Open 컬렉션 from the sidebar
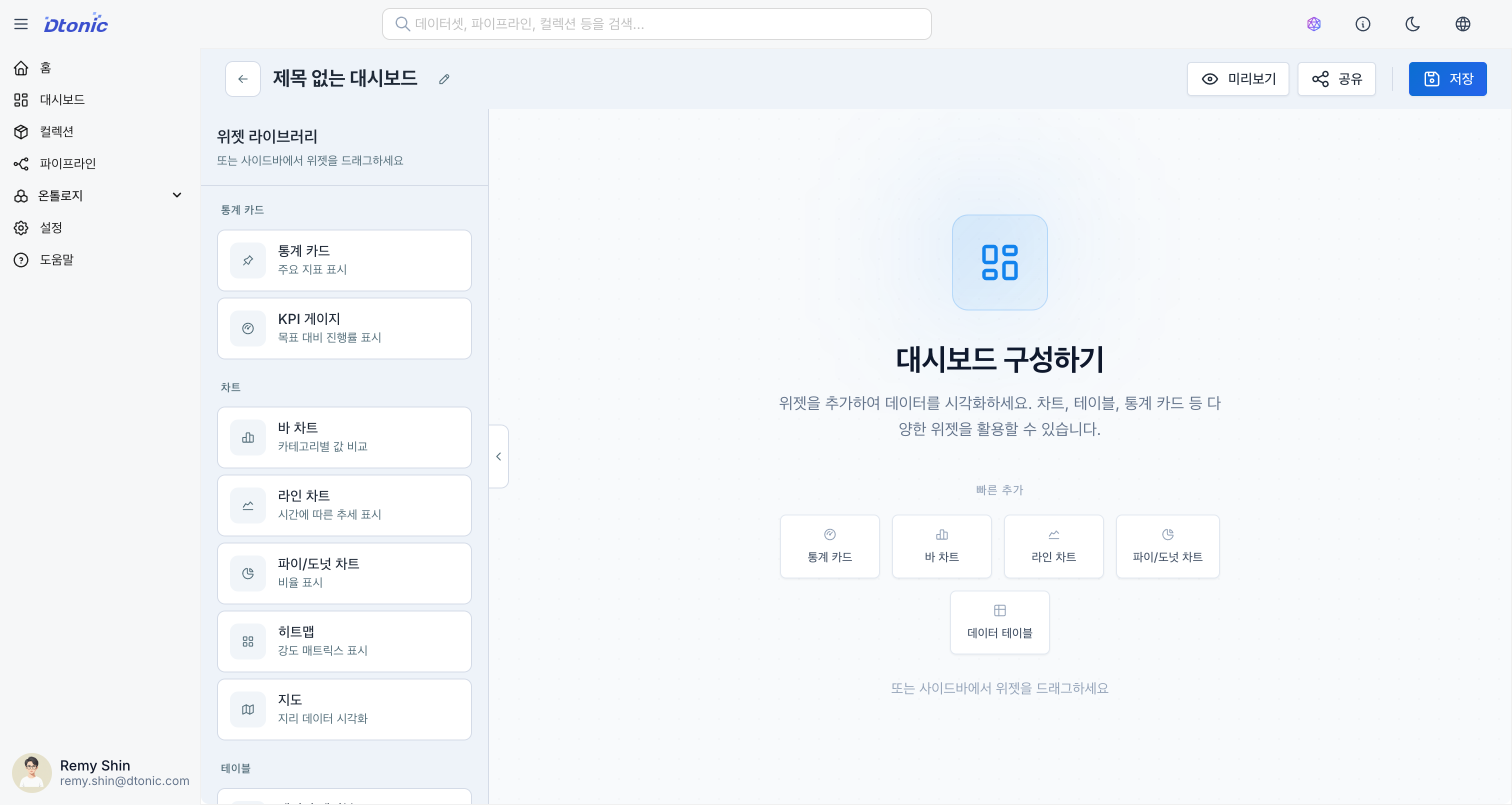 [56, 131]
